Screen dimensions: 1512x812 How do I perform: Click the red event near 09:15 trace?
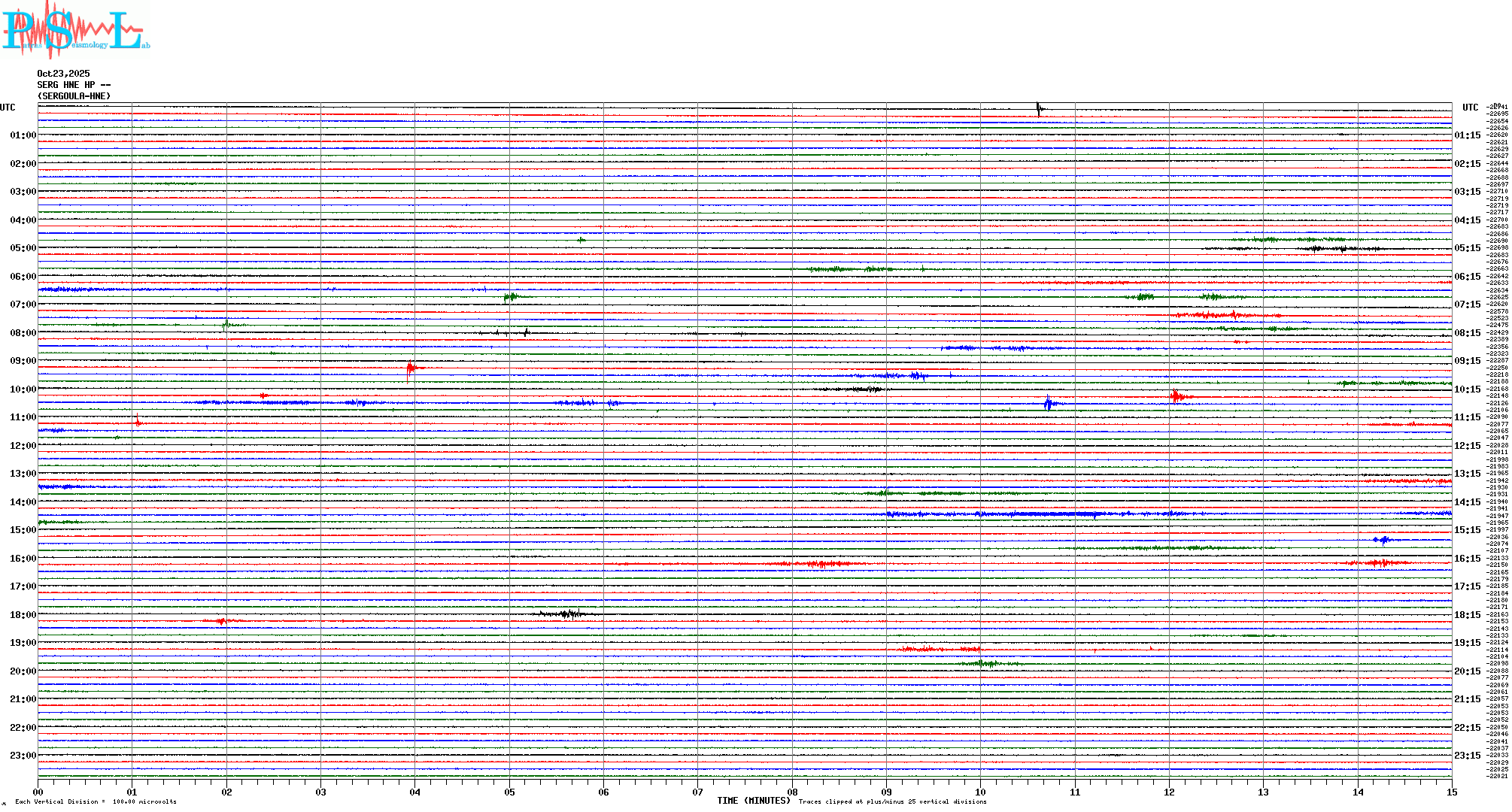click(x=411, y=368)
